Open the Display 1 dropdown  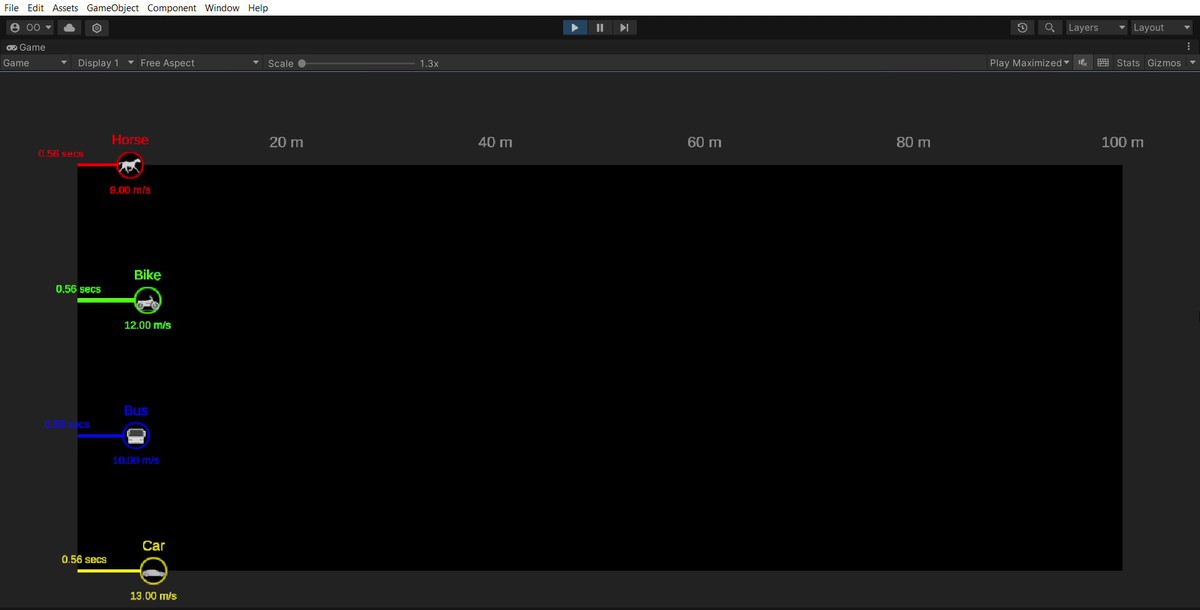(x=103, y=63)
